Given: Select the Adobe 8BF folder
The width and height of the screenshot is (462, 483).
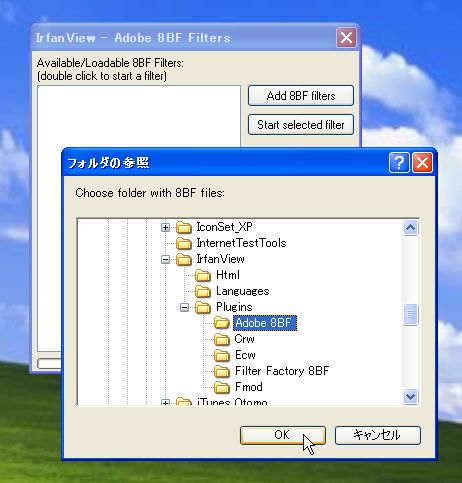Looking at the screenshot, I should point(265,323).
